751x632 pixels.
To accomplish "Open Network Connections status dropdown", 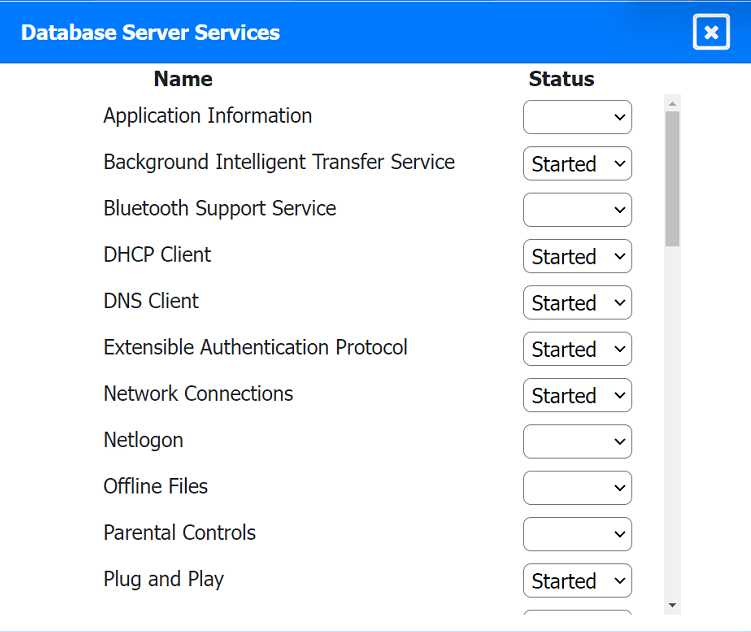I will pyautogui.click(x=577, y=396).
